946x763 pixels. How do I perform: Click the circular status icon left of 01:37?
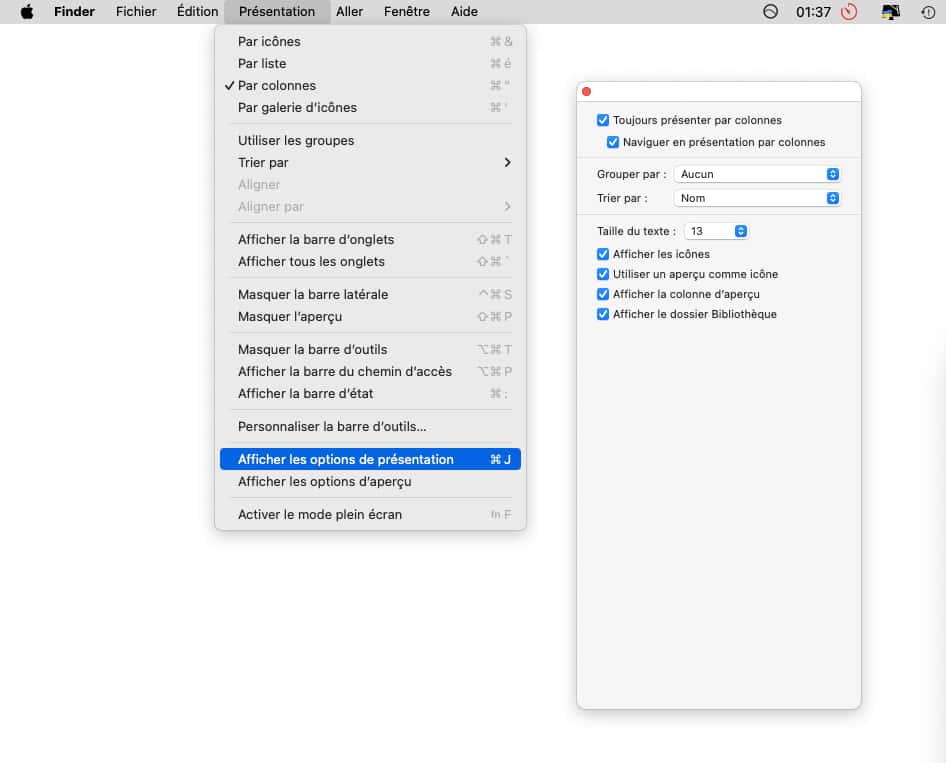(x=770, y=12)
